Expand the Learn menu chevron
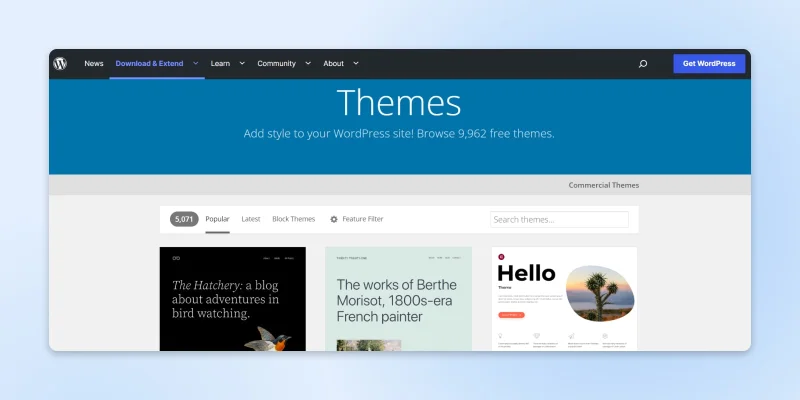The image size is (800, 400). [x=242, y=63]
